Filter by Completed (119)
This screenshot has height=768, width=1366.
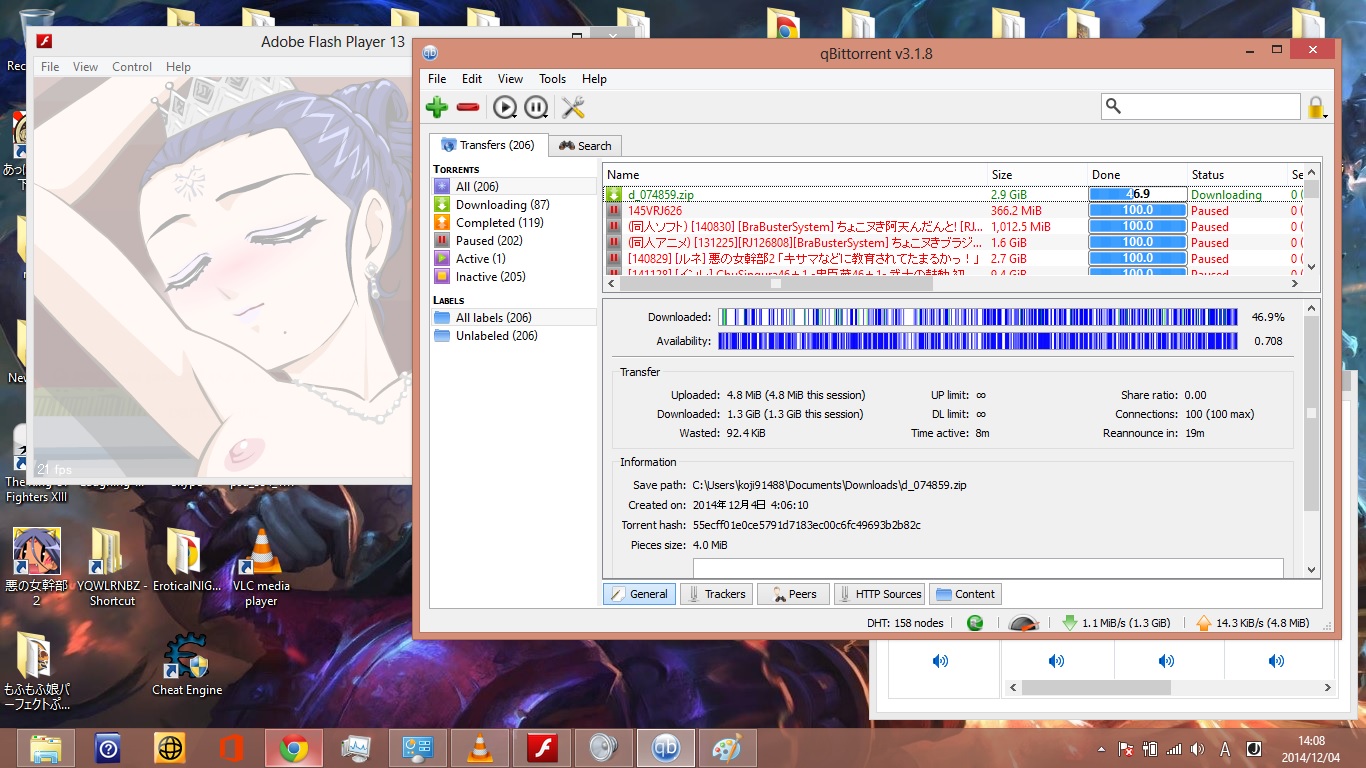point(514,222)
